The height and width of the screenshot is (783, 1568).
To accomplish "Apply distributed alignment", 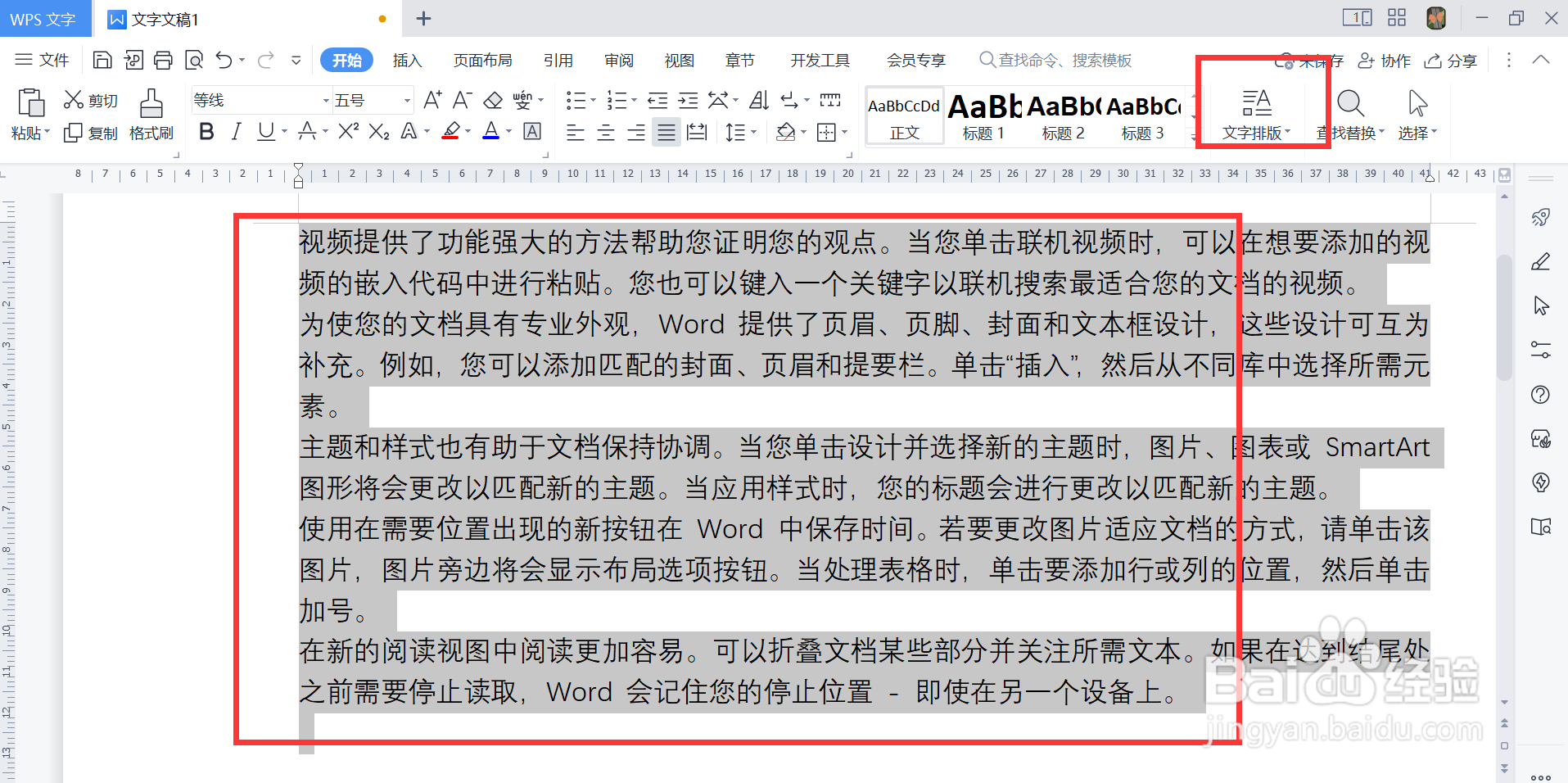I will click(x=697, y=132).
